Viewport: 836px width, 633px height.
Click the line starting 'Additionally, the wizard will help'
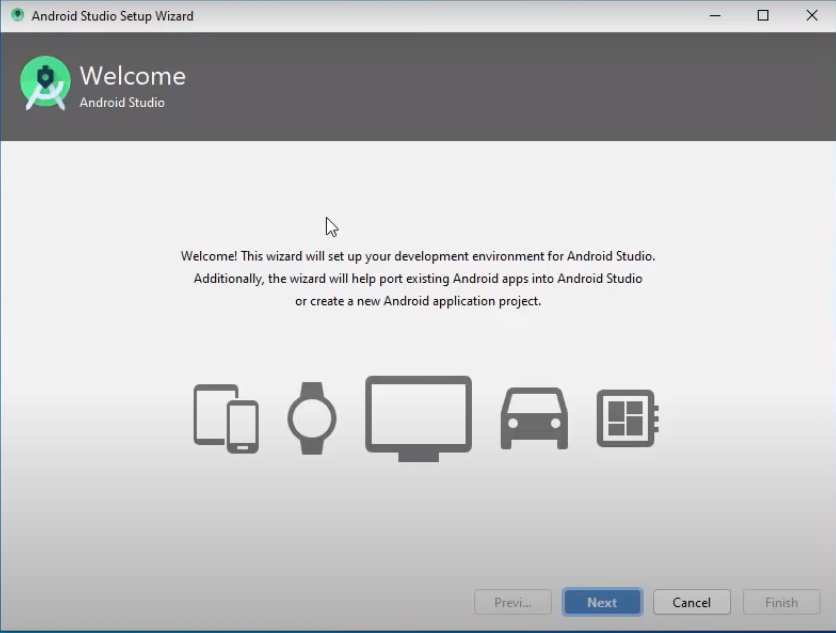[418, 278]
